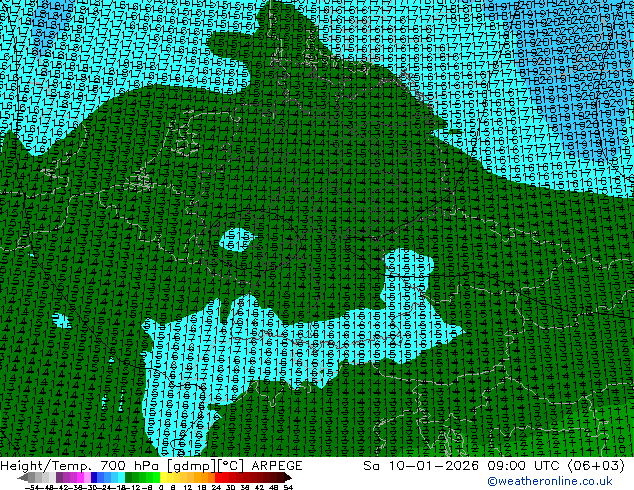Click the ARPEGE model name in title
This screenshot has width=634, height=490.
(x=277, y=466)
